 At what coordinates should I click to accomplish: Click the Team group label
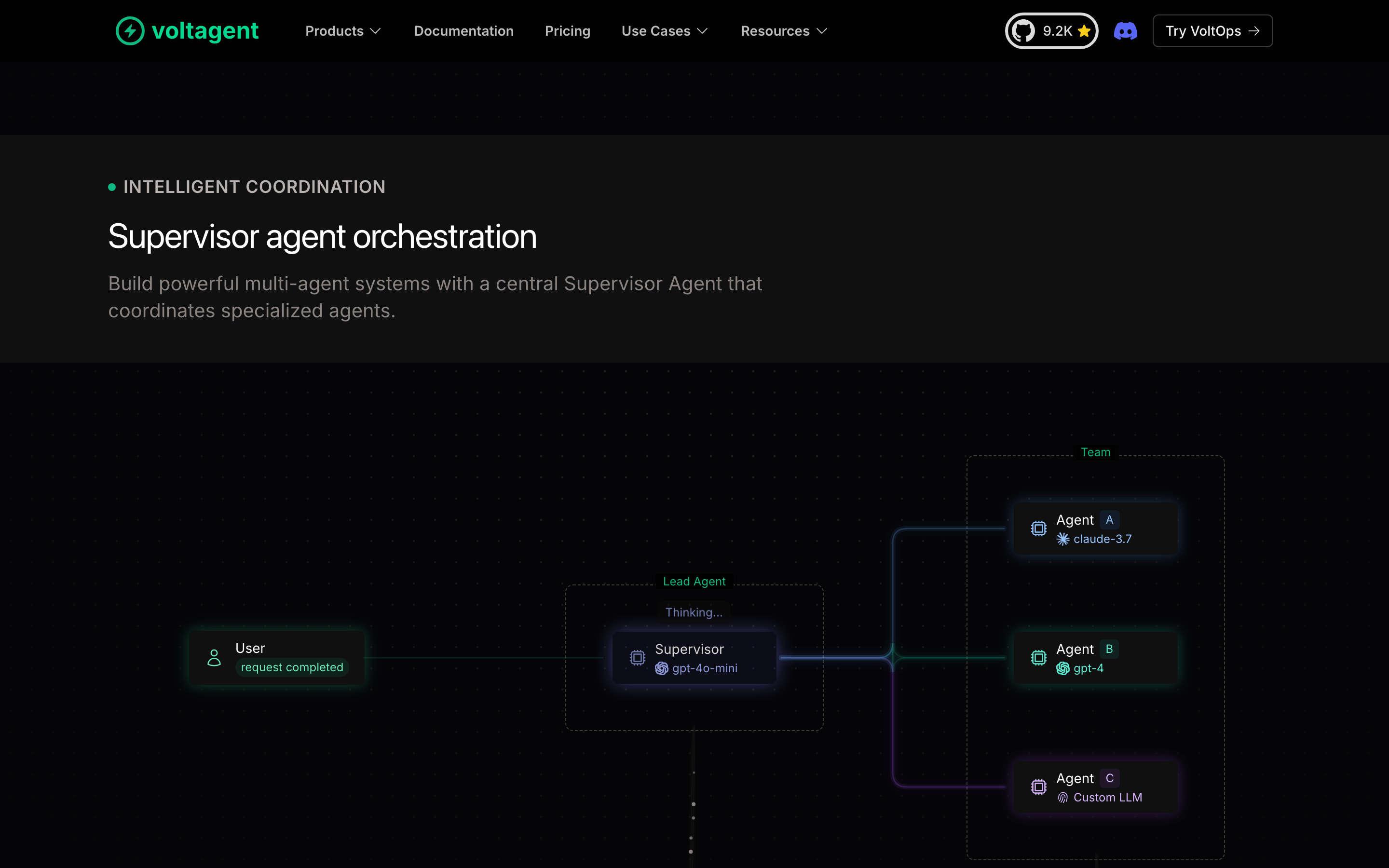tap(1095, 452)
